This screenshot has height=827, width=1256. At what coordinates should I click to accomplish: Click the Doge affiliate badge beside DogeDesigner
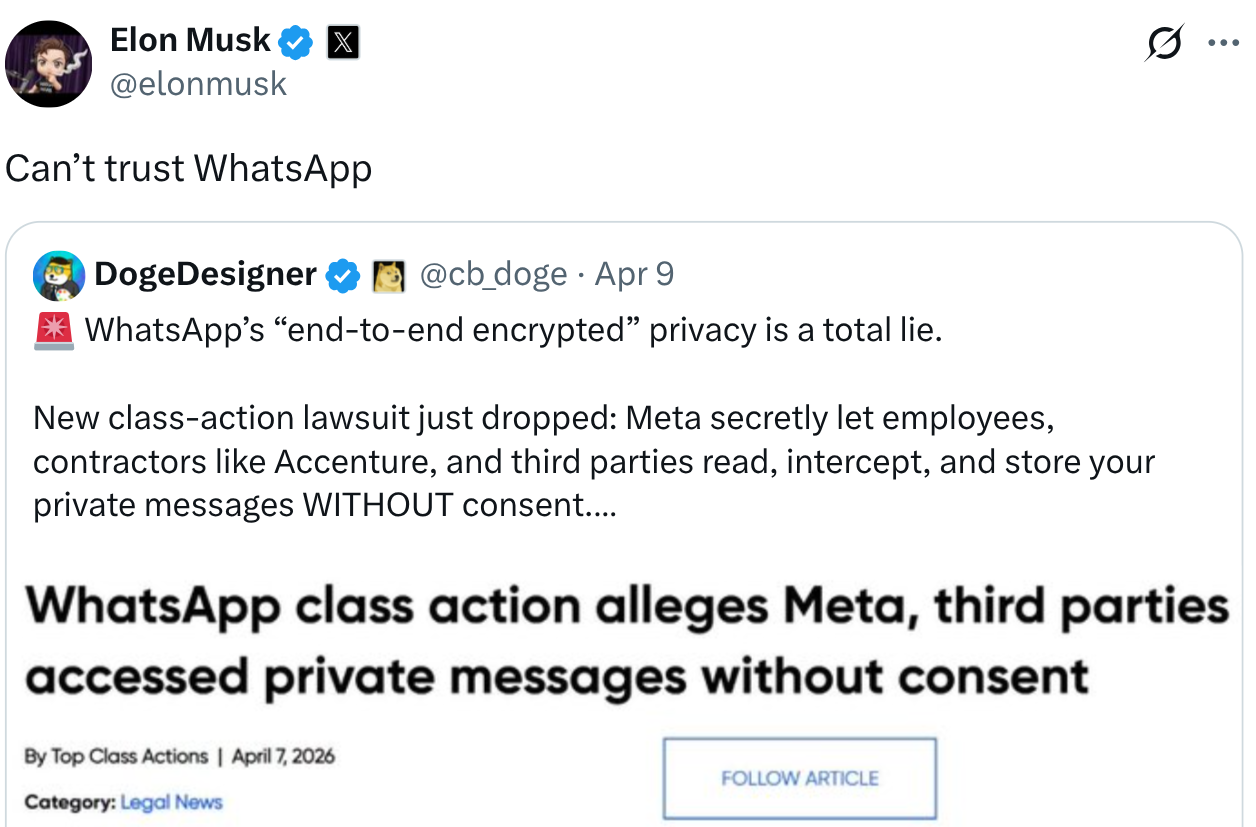click(388, 276)
